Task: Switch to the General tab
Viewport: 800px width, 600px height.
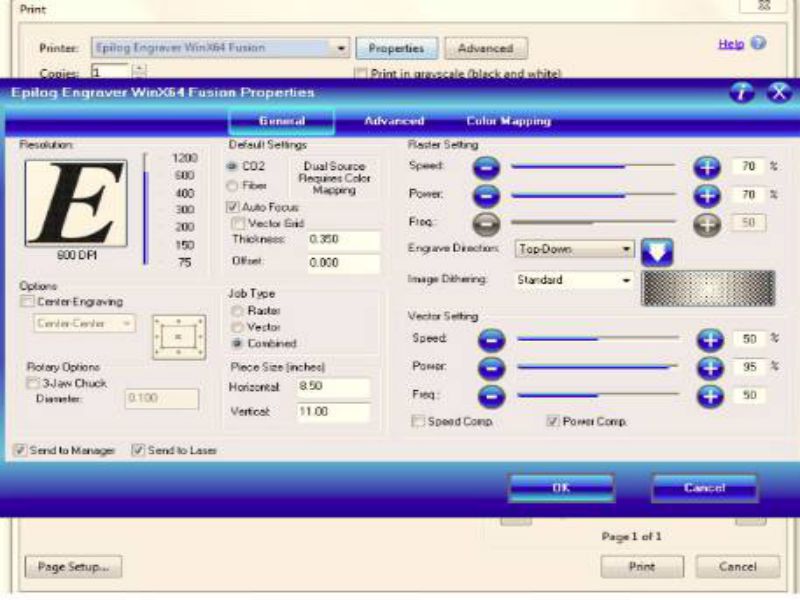Action: click(282, 121)
